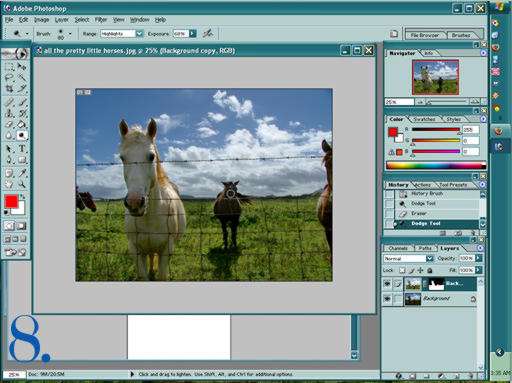Open the Opacity slider arrow

(478, 258)
